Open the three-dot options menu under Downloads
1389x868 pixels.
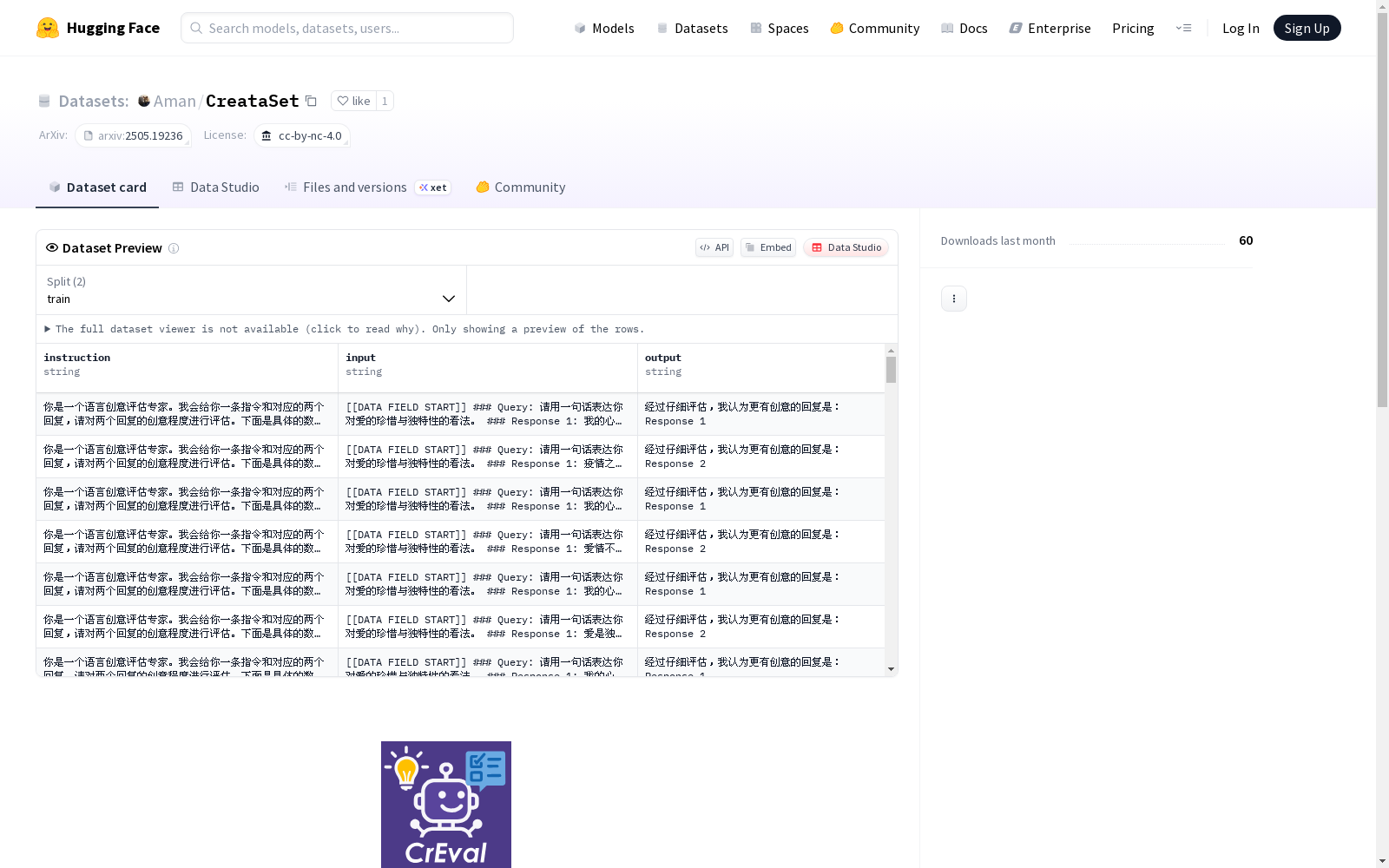tap(954, 299)
